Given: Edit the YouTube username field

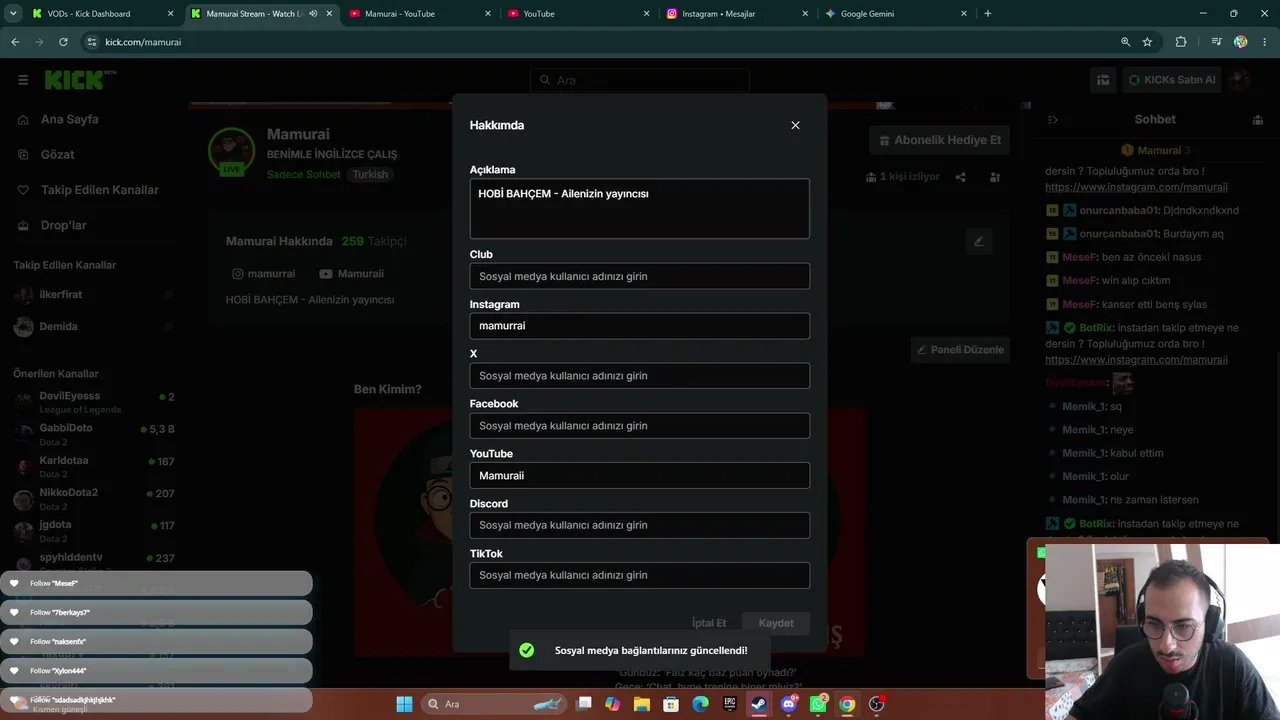Looking at the screenshot, I should pyautogui.click(x=639, y=476).
